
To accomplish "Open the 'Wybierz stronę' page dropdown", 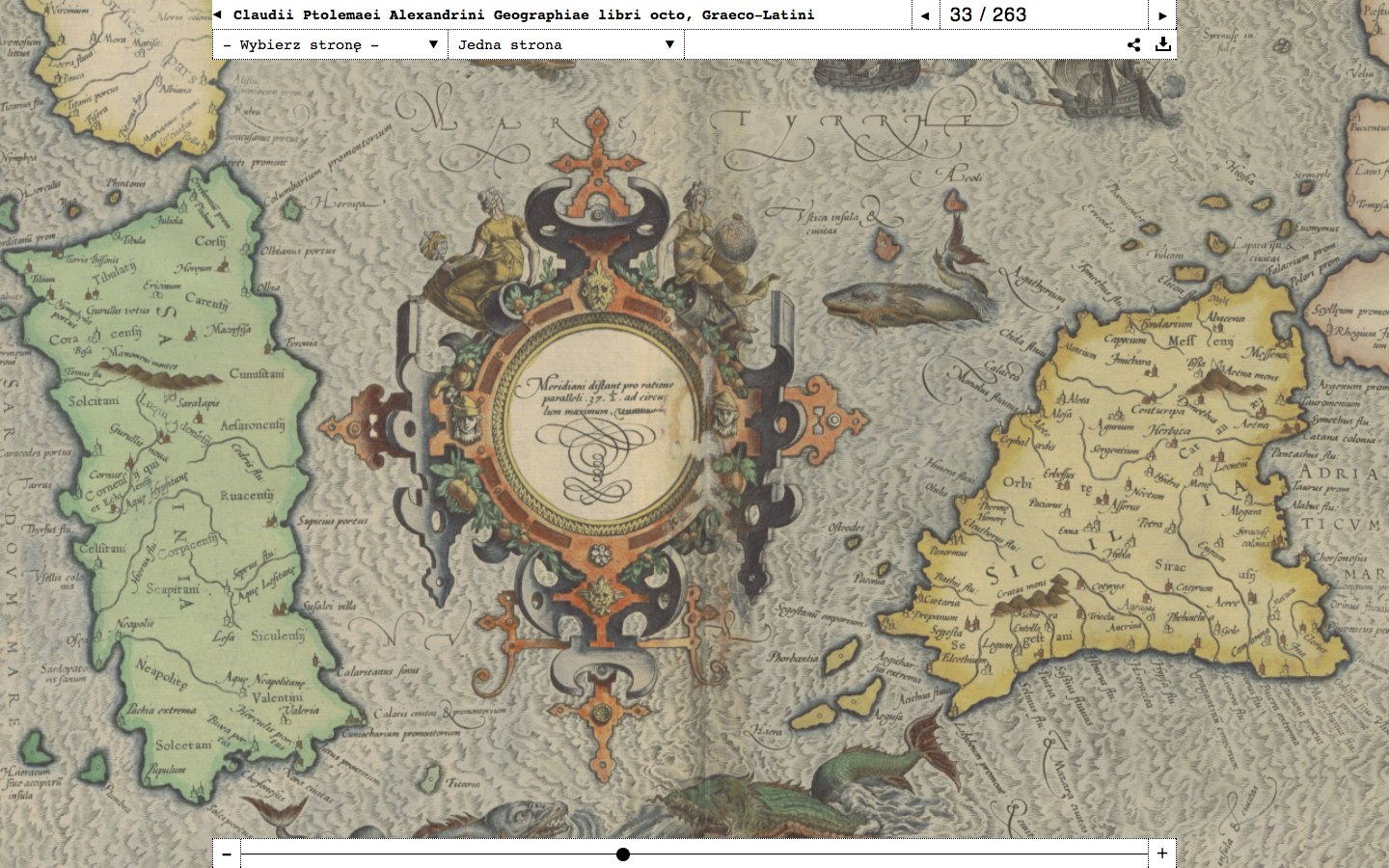I will pos(328,44).
